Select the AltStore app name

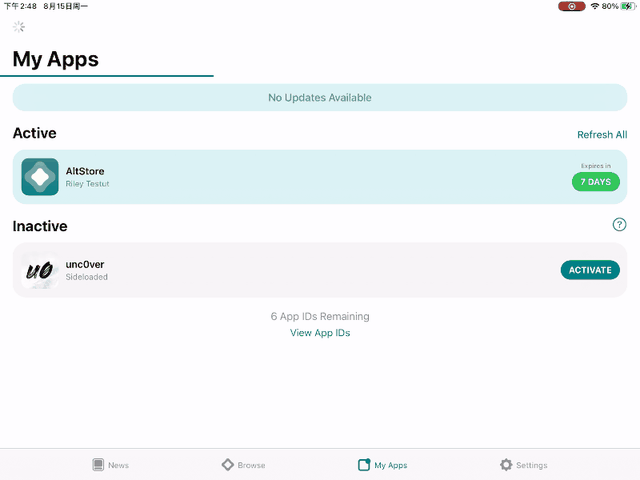coord(85,171)
